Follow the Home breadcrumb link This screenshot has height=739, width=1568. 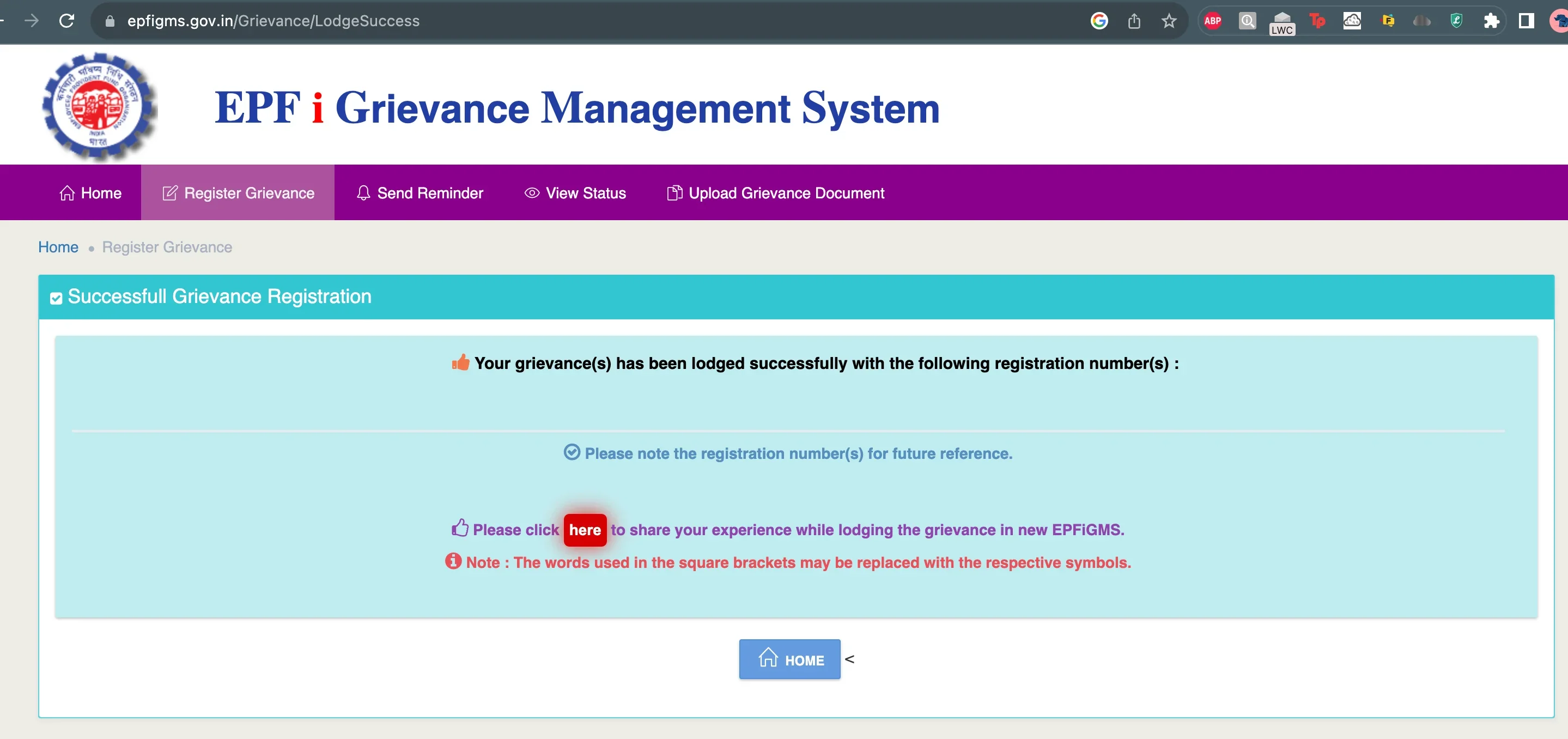tap(58, 247)
